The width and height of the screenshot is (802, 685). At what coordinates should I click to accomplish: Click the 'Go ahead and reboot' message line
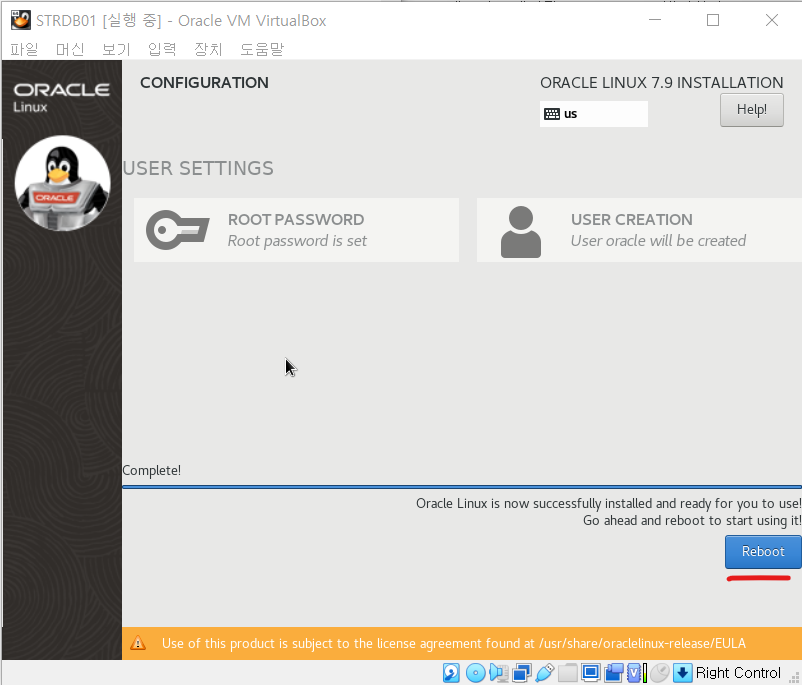pyautogui.click(x=692, y=520)
